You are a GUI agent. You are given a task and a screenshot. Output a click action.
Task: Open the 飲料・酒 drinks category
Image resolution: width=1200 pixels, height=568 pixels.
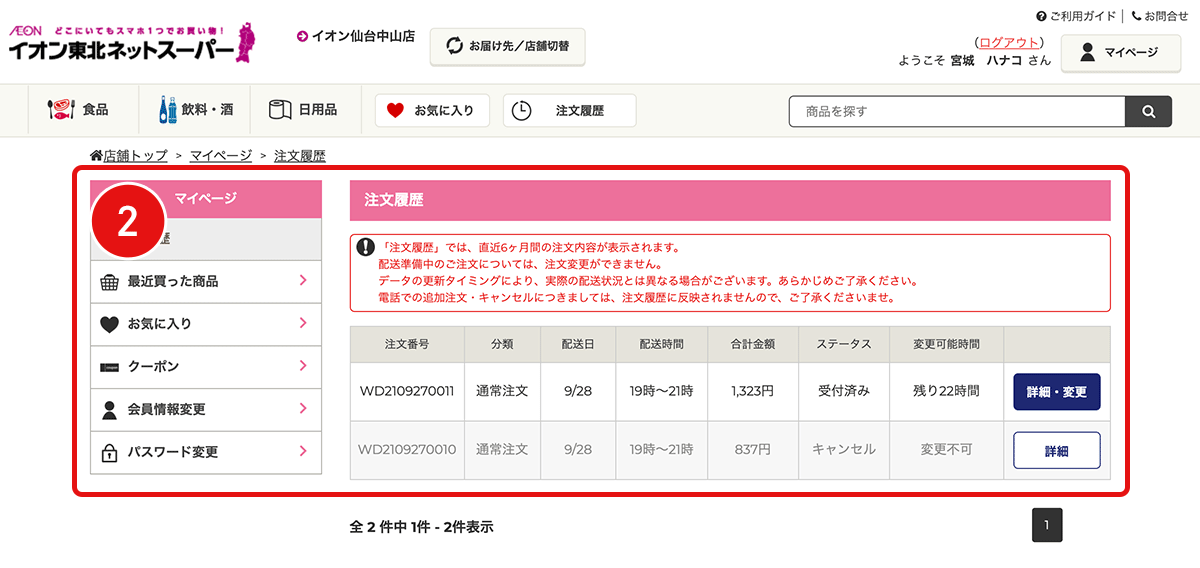196,110
